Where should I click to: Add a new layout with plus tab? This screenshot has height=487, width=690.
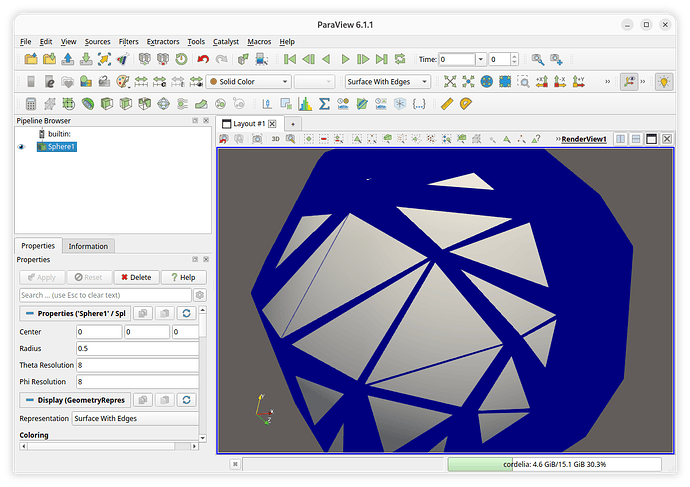click(293, 124)
